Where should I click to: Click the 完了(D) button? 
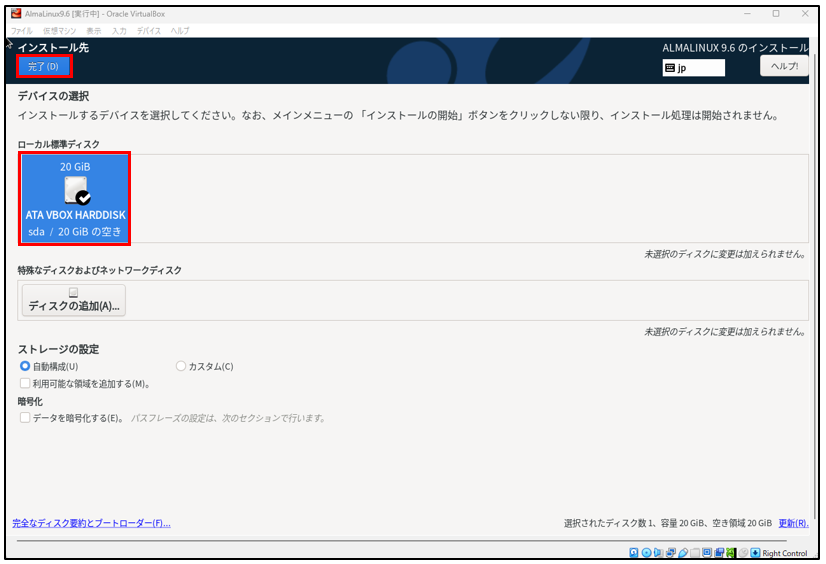pos(43,67)
